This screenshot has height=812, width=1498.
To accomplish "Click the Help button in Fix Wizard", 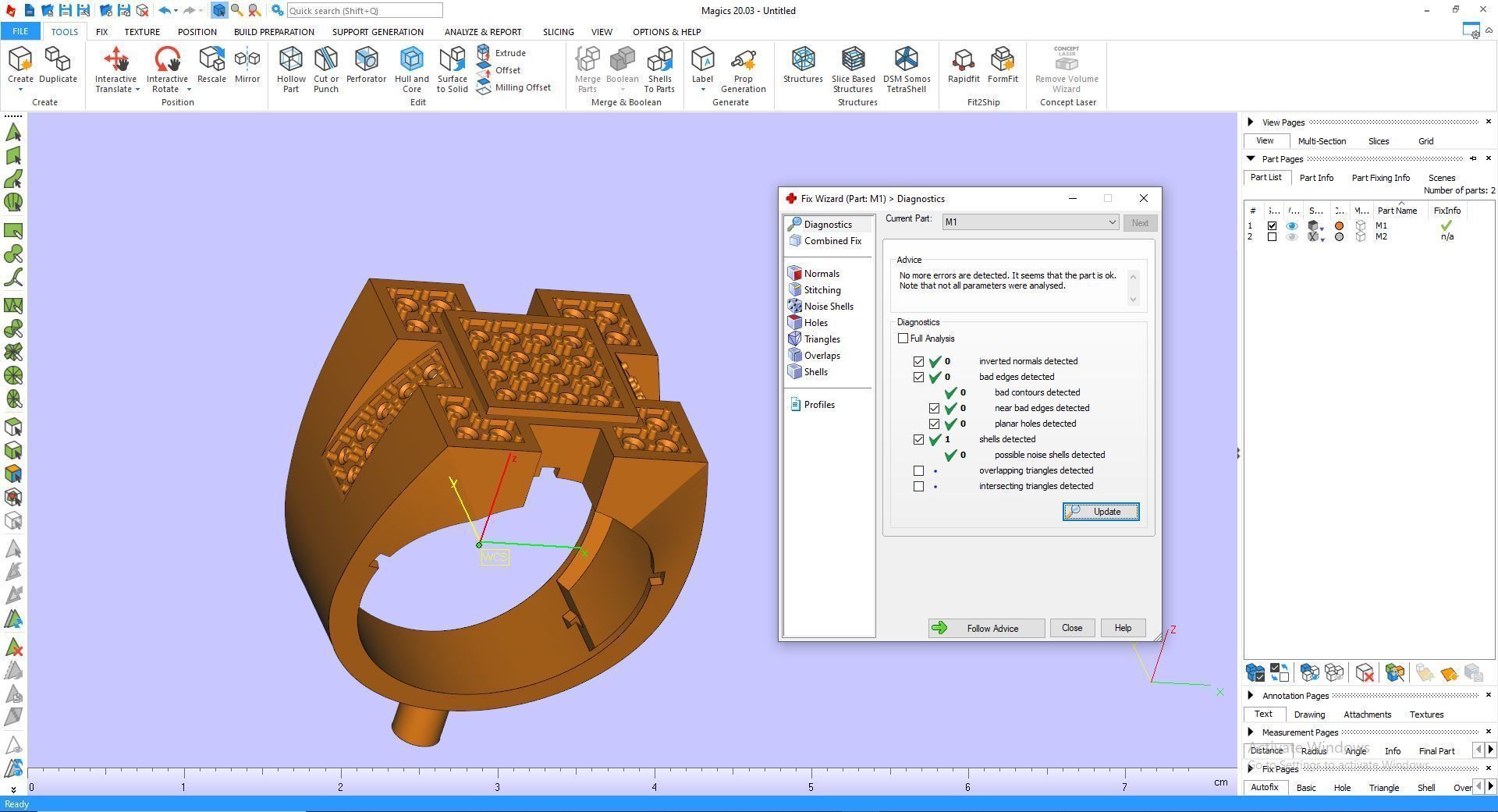I will tap(1123, 629).
